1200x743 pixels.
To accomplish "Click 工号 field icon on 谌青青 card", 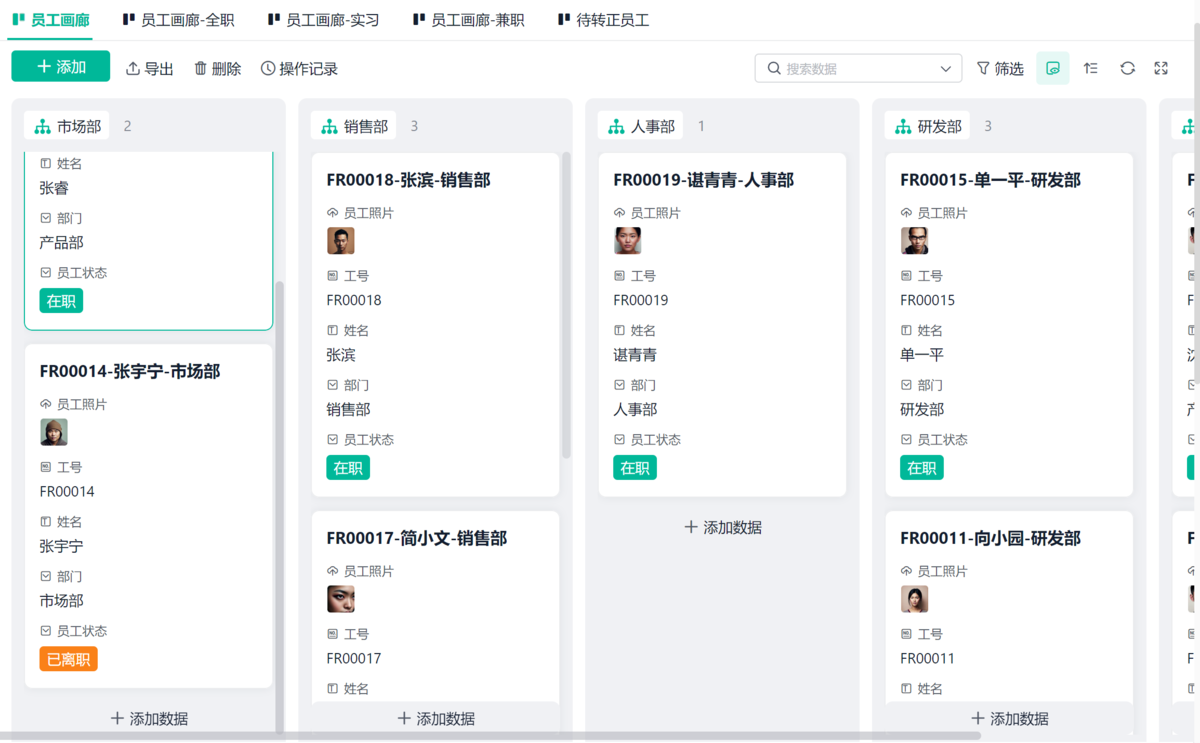I will click(620, 276).
